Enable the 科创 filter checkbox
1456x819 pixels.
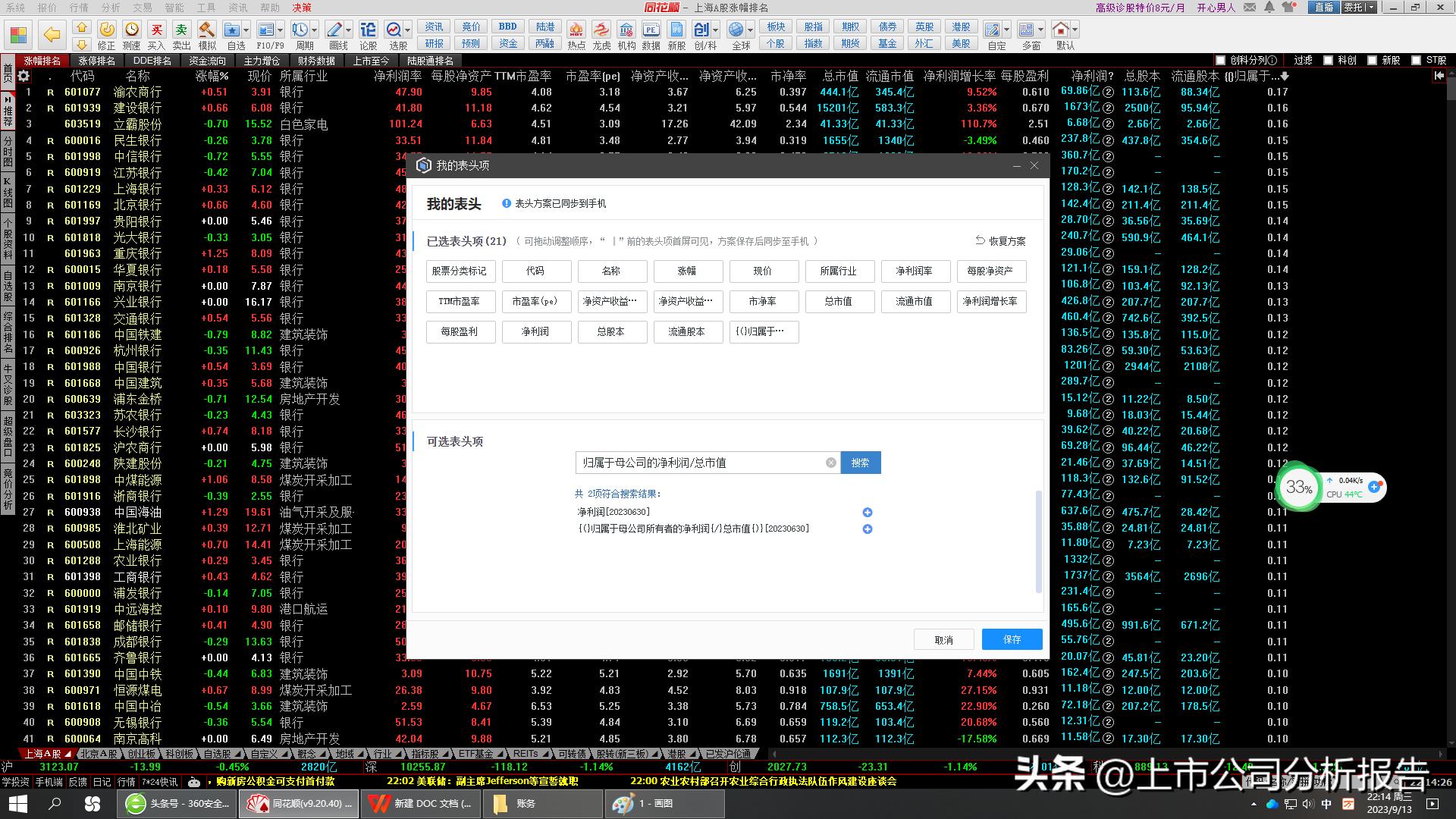[1329, 60]
